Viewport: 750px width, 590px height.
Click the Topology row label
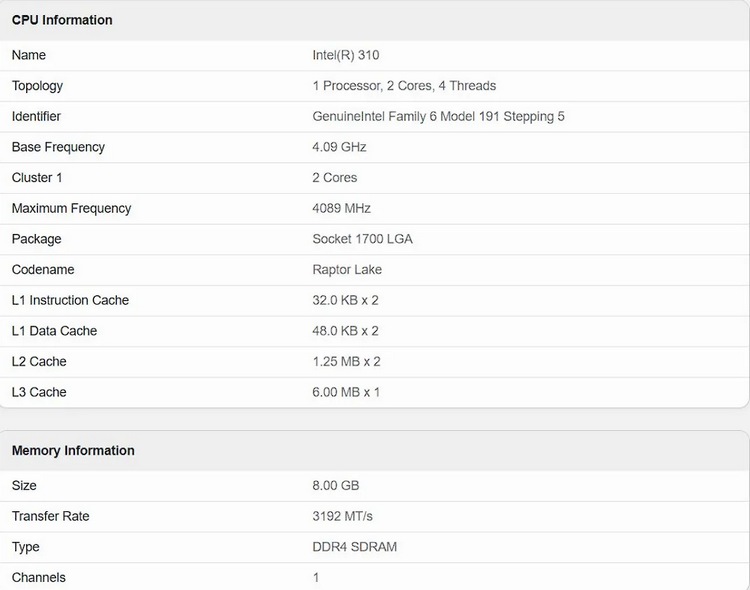coord(37,86)
